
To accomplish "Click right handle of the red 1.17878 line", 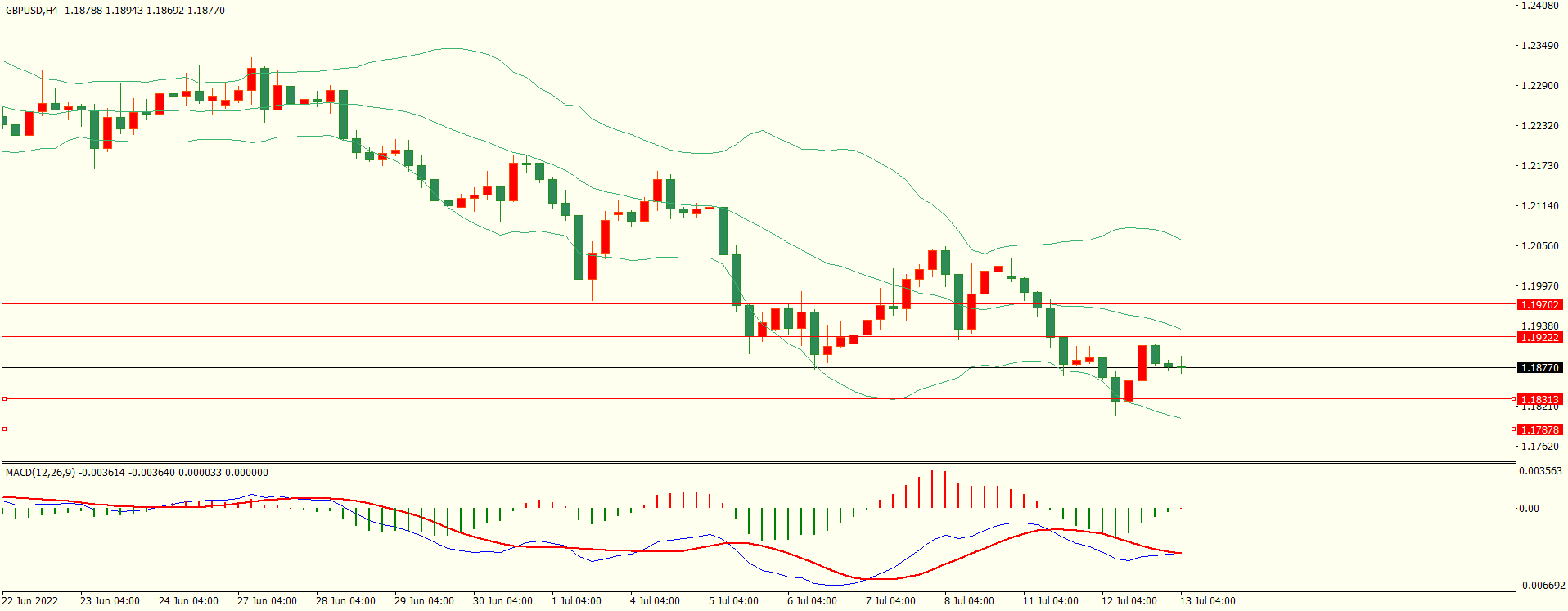I will (x=1513, y=429).
